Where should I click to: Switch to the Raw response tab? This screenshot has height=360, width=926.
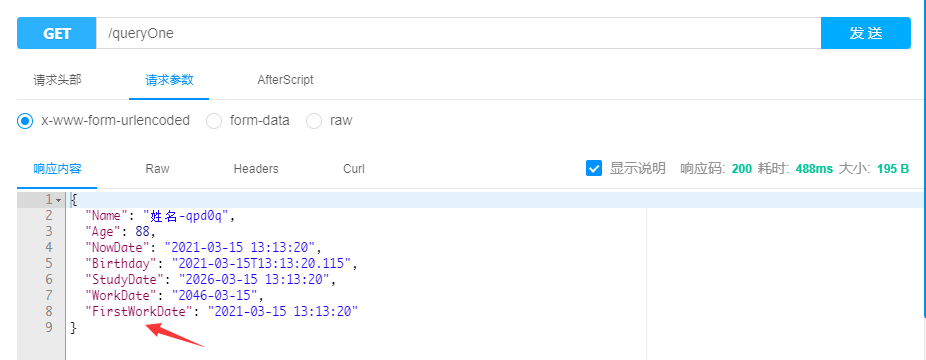click(157, 169)
